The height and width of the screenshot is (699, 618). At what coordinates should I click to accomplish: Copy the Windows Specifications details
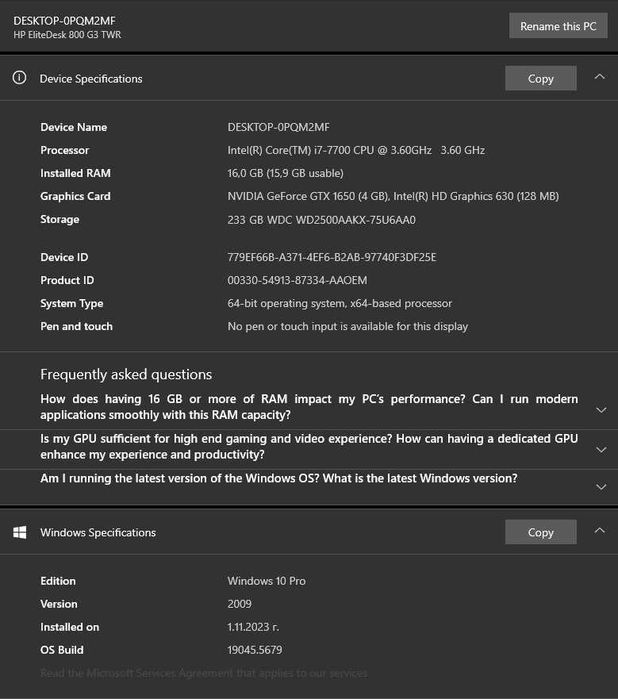pos(540,532)
